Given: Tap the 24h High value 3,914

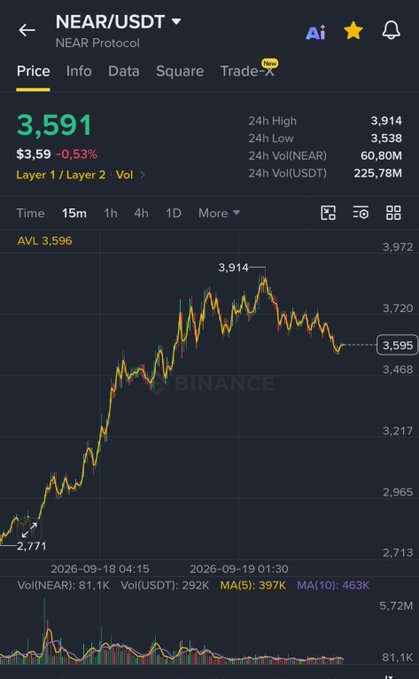Looking at the screenshot, I should point(386,121).
